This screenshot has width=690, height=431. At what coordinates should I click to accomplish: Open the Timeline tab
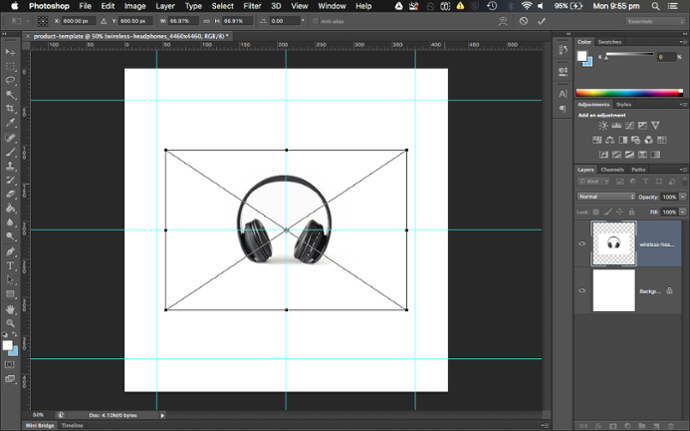(x=72, y=425)
